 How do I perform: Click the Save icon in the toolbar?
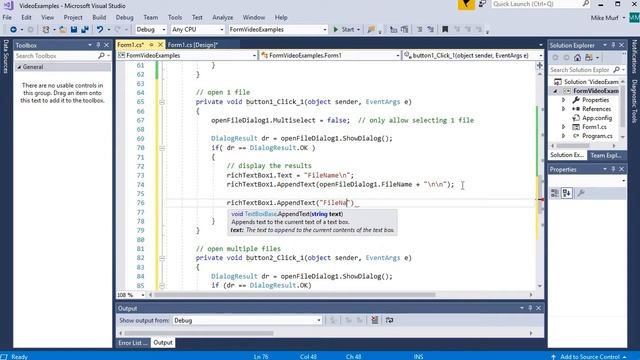(74, 29)
